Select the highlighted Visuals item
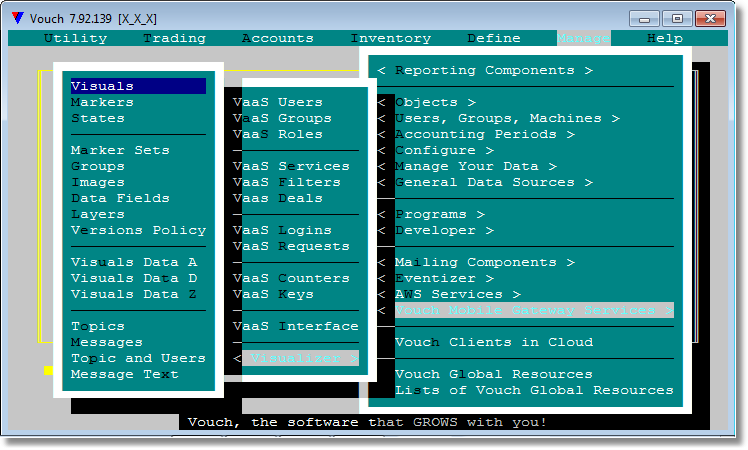 tap(138, 86)
